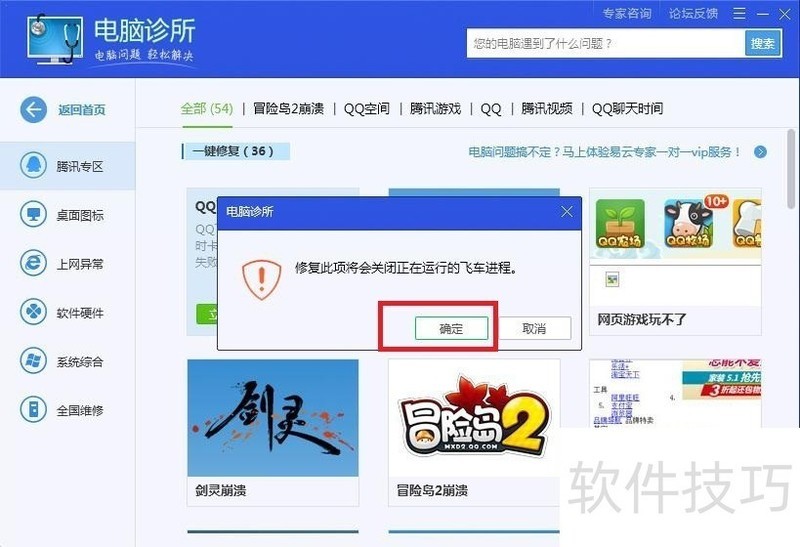
Task: Close the 电脑诊所 dialog with X
Action: (x=567, y=212)
